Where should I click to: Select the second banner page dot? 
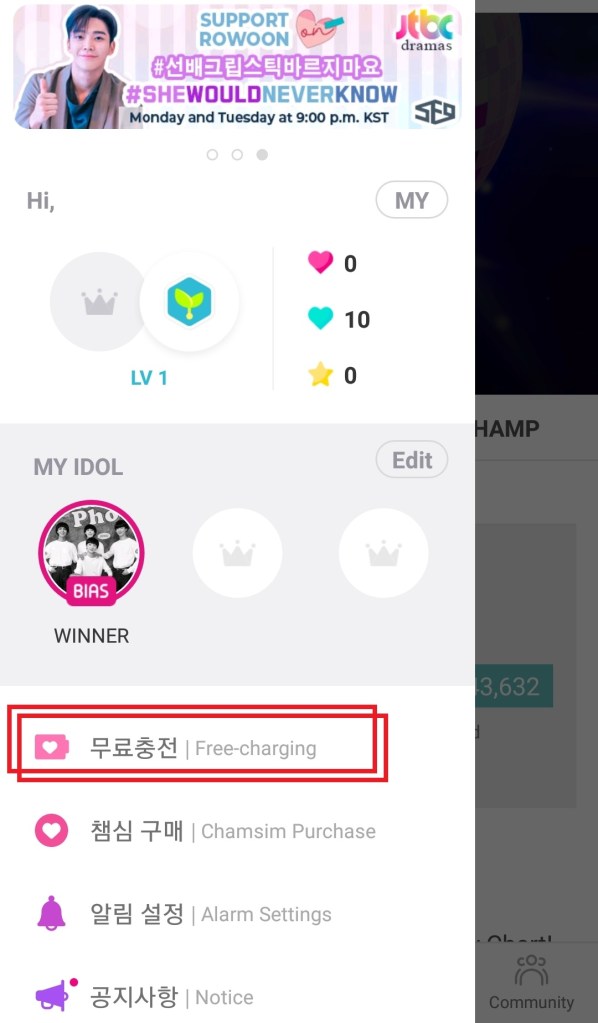[x=237, y=155]
